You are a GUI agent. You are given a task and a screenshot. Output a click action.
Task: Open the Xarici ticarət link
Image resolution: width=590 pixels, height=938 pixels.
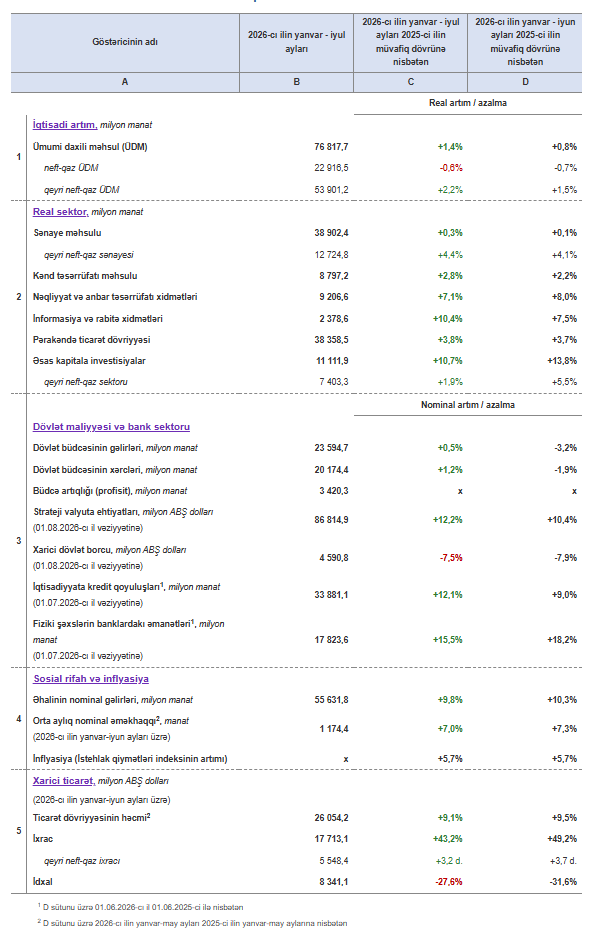(63, 781)
